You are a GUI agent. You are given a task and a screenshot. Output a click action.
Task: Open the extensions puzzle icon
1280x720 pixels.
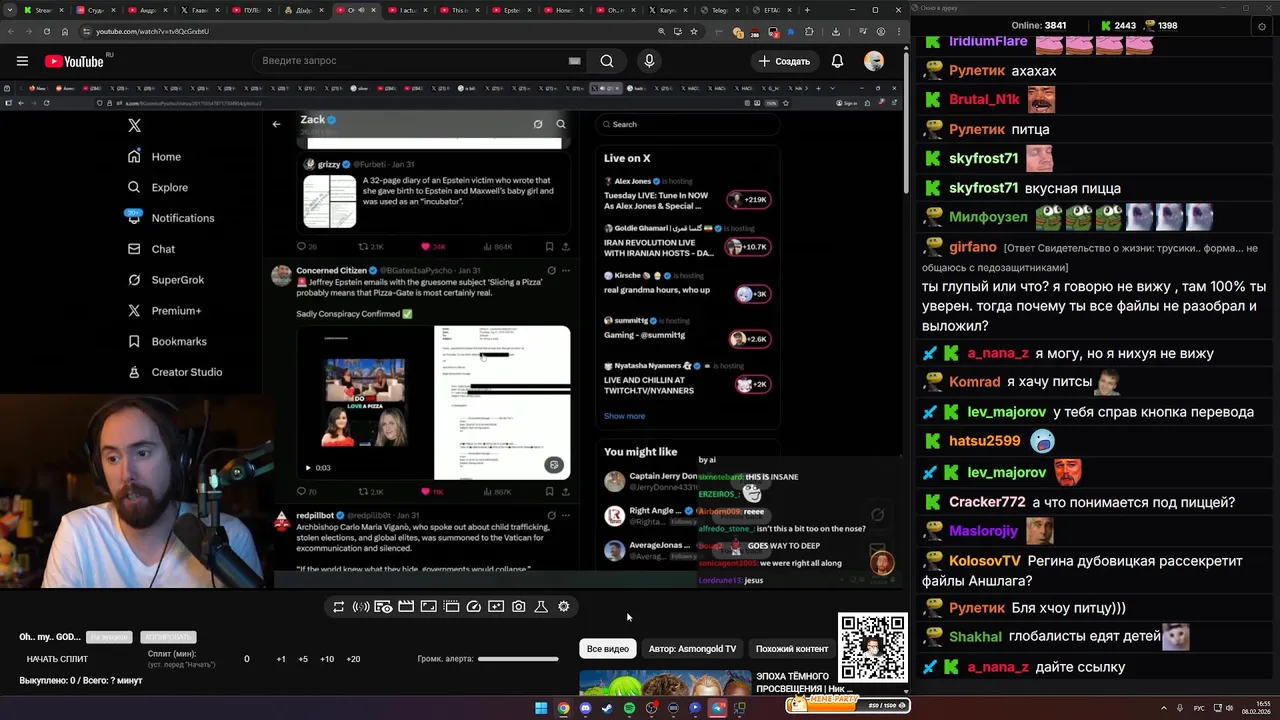809,32
